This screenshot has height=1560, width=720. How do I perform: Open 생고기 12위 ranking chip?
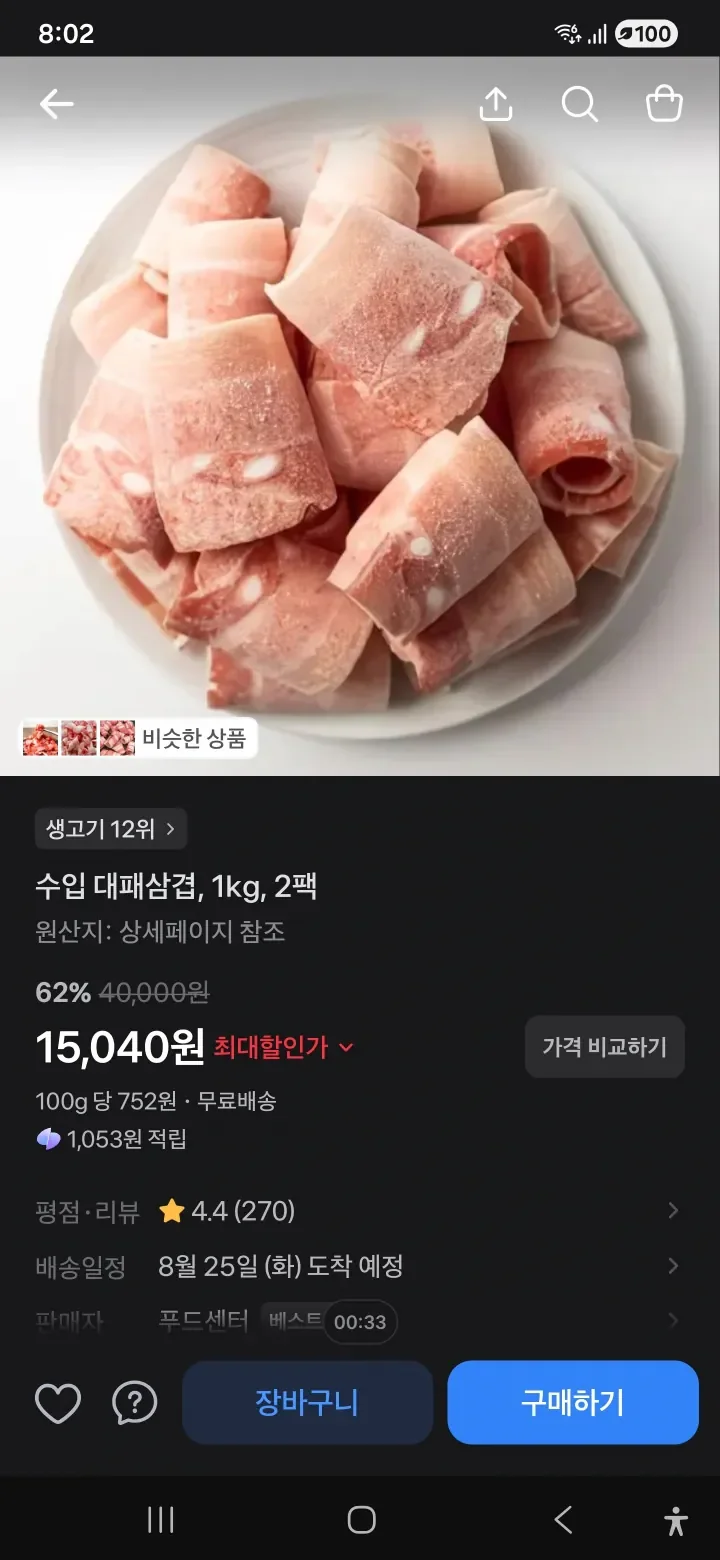pyautogui.click(x=111, y=828)
